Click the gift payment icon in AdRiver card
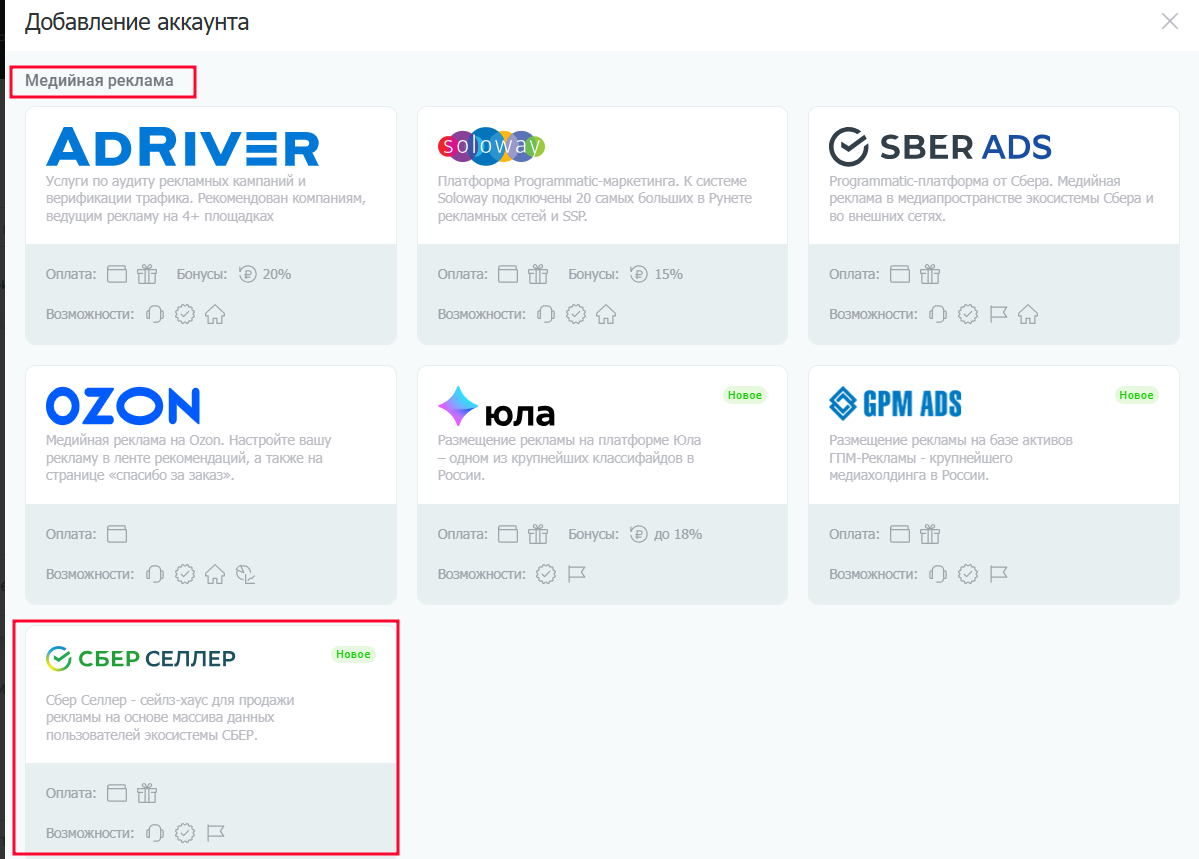 point(147,274)
